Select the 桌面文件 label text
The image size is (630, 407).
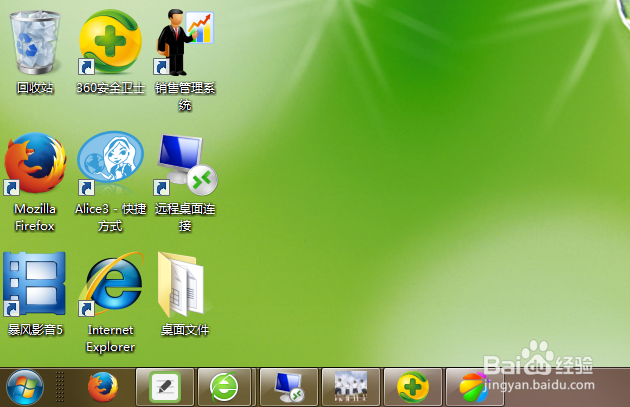(185, 330)
